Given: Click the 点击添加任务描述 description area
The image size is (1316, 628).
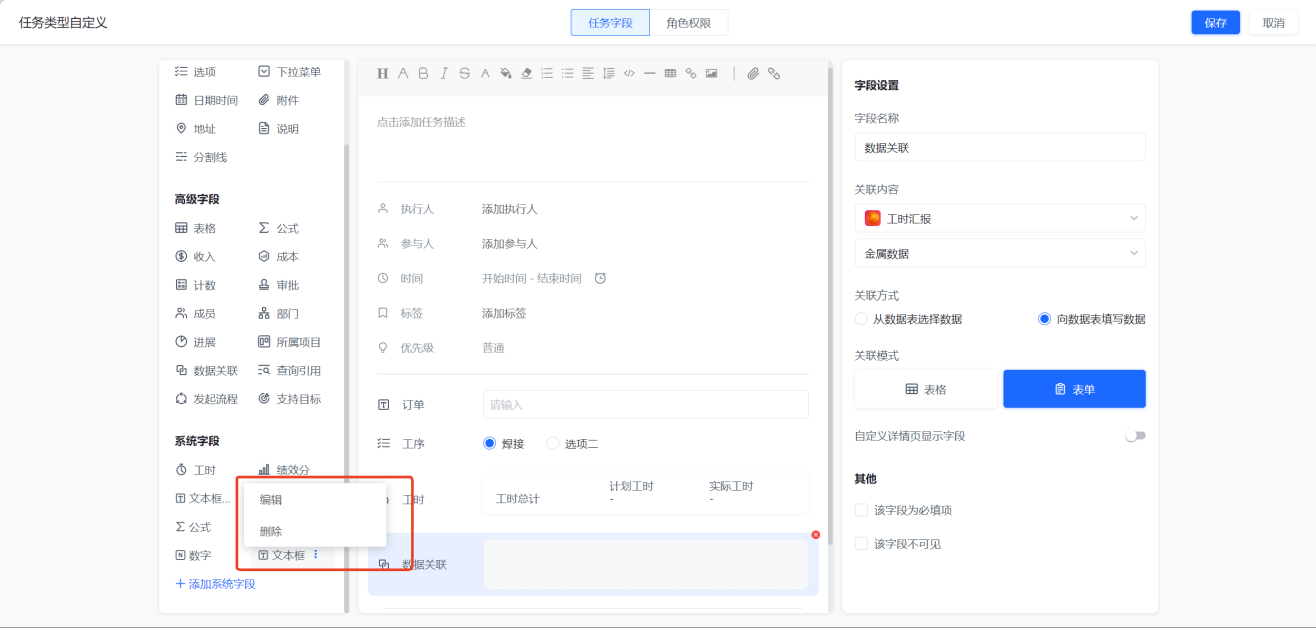Looking at the screenshot, I should (x=421, y=122).
